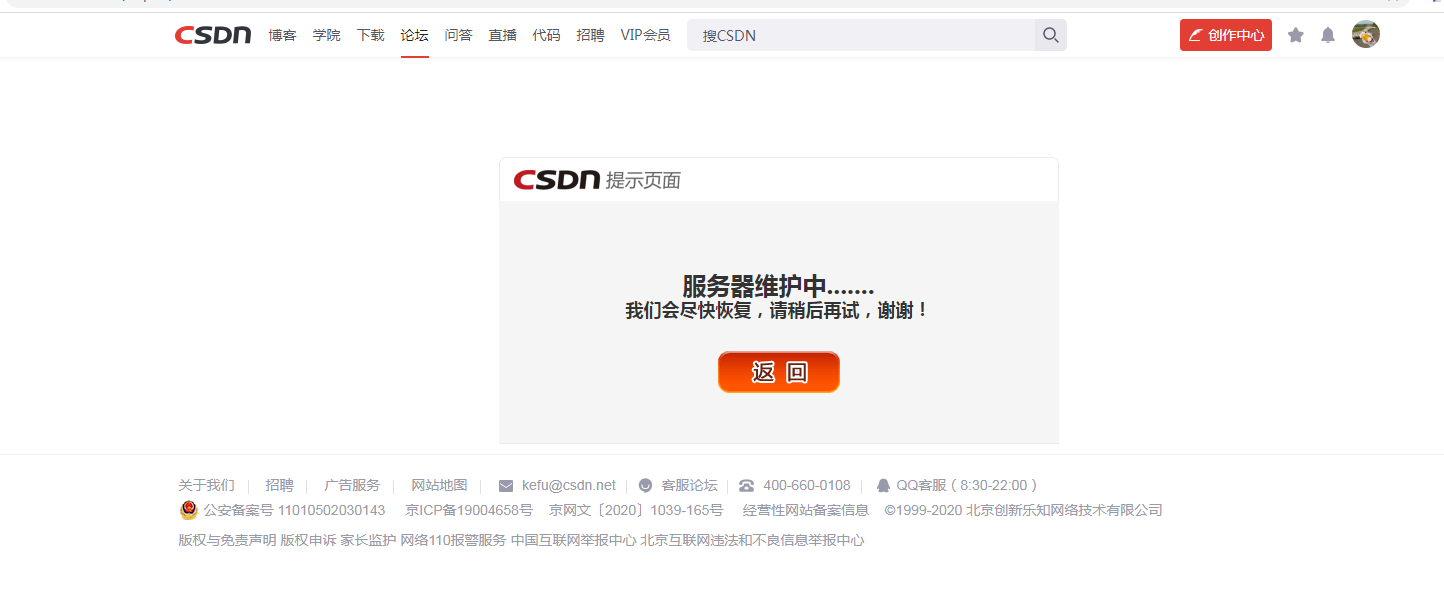The image size is (1444, 591).
Task: Open 京网文 1039-165号 link
Action: tap(636, 510)
